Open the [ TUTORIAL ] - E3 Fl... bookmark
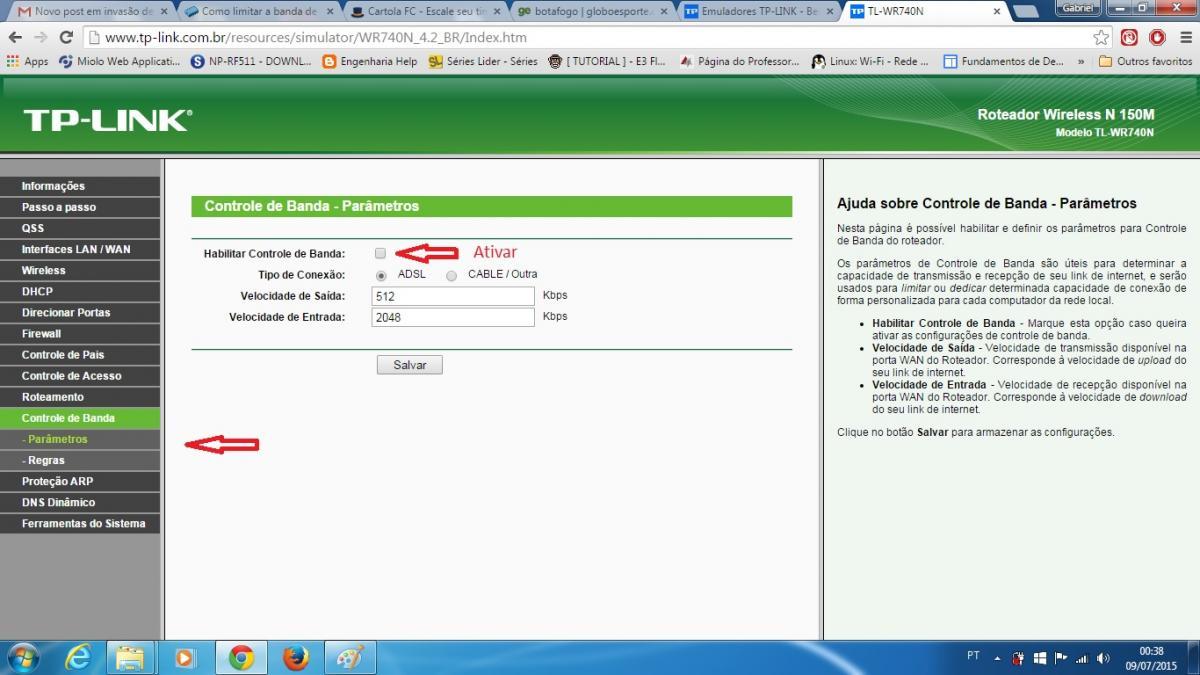 tap(607, 61)
